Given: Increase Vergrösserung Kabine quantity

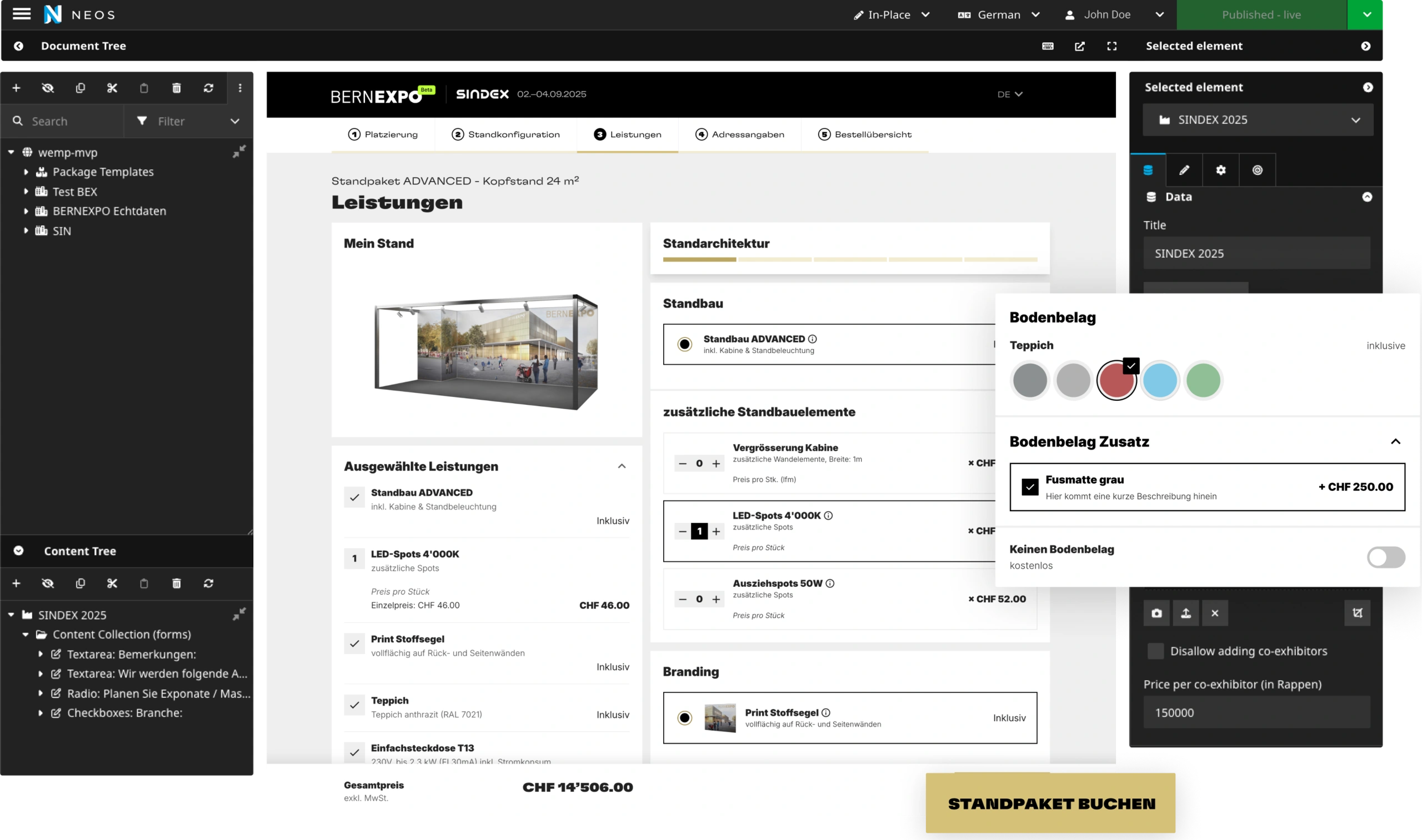Looking at the screenshot, I should (717, 463).
